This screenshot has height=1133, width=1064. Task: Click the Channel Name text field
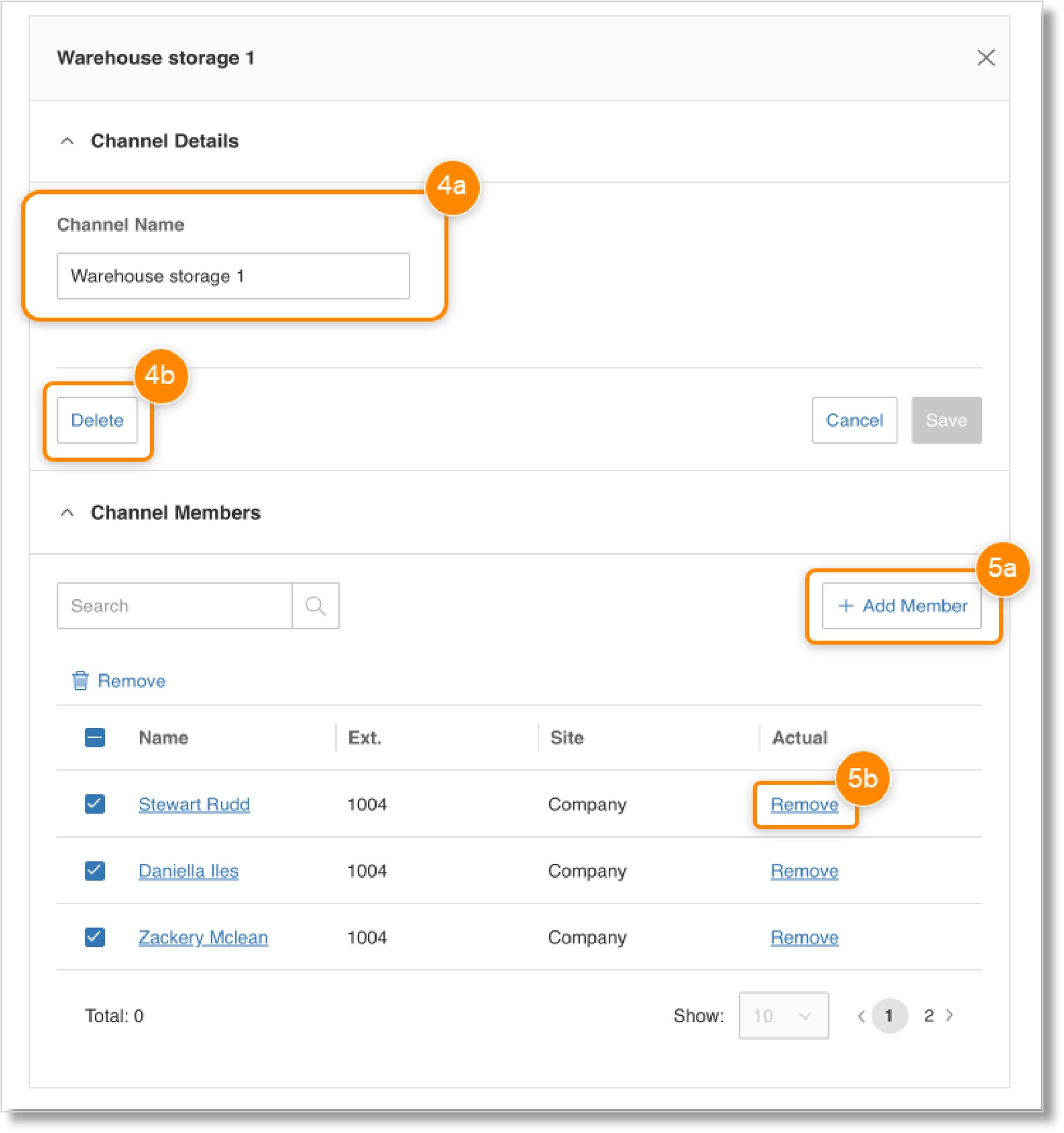232,276
